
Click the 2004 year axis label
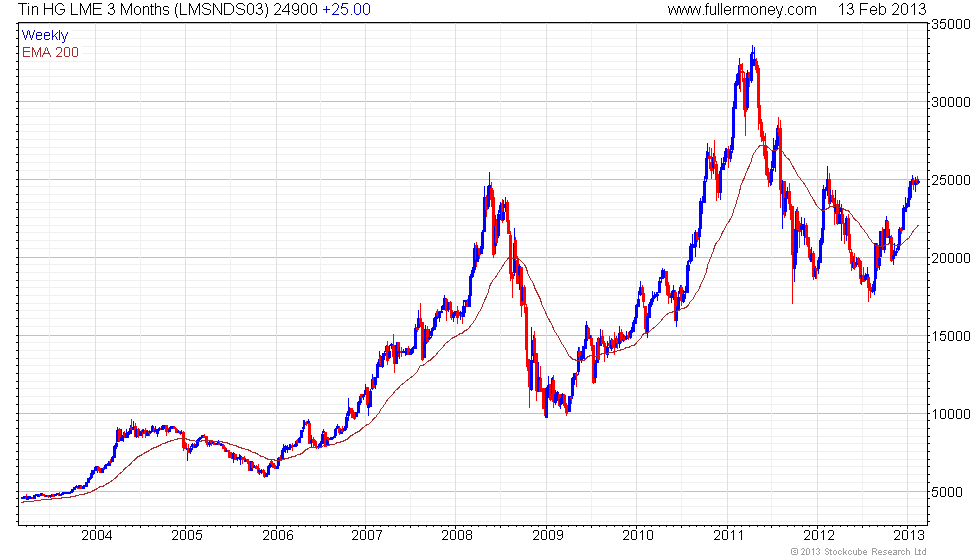click(x=97, y=535)
